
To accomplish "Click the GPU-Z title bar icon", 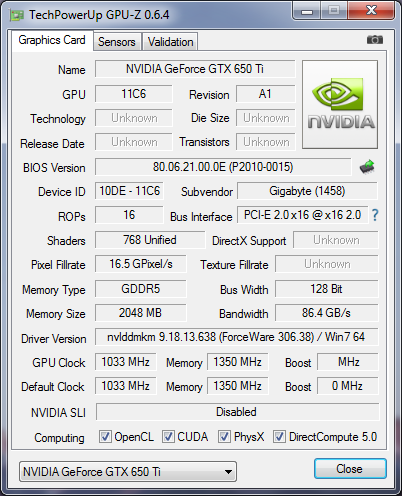I will tap(17, 15).
